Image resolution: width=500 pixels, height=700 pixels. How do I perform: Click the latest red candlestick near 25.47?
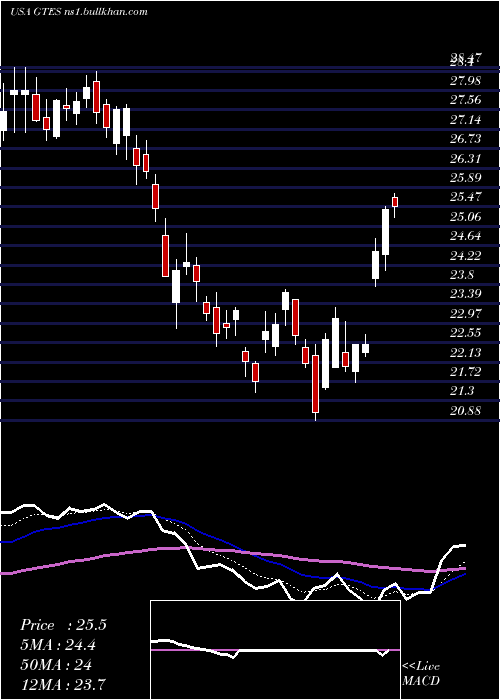[x=395, y=202]
